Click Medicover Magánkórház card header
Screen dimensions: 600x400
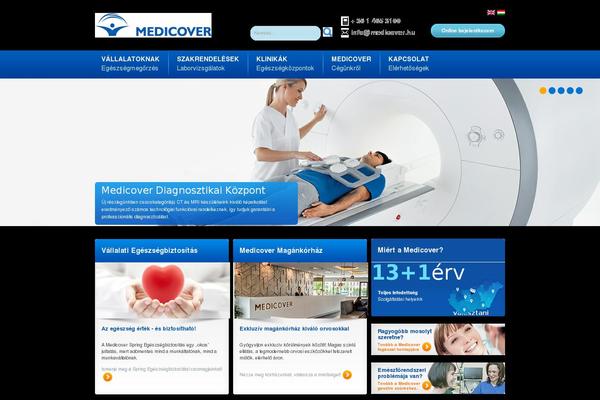point(300,250)
